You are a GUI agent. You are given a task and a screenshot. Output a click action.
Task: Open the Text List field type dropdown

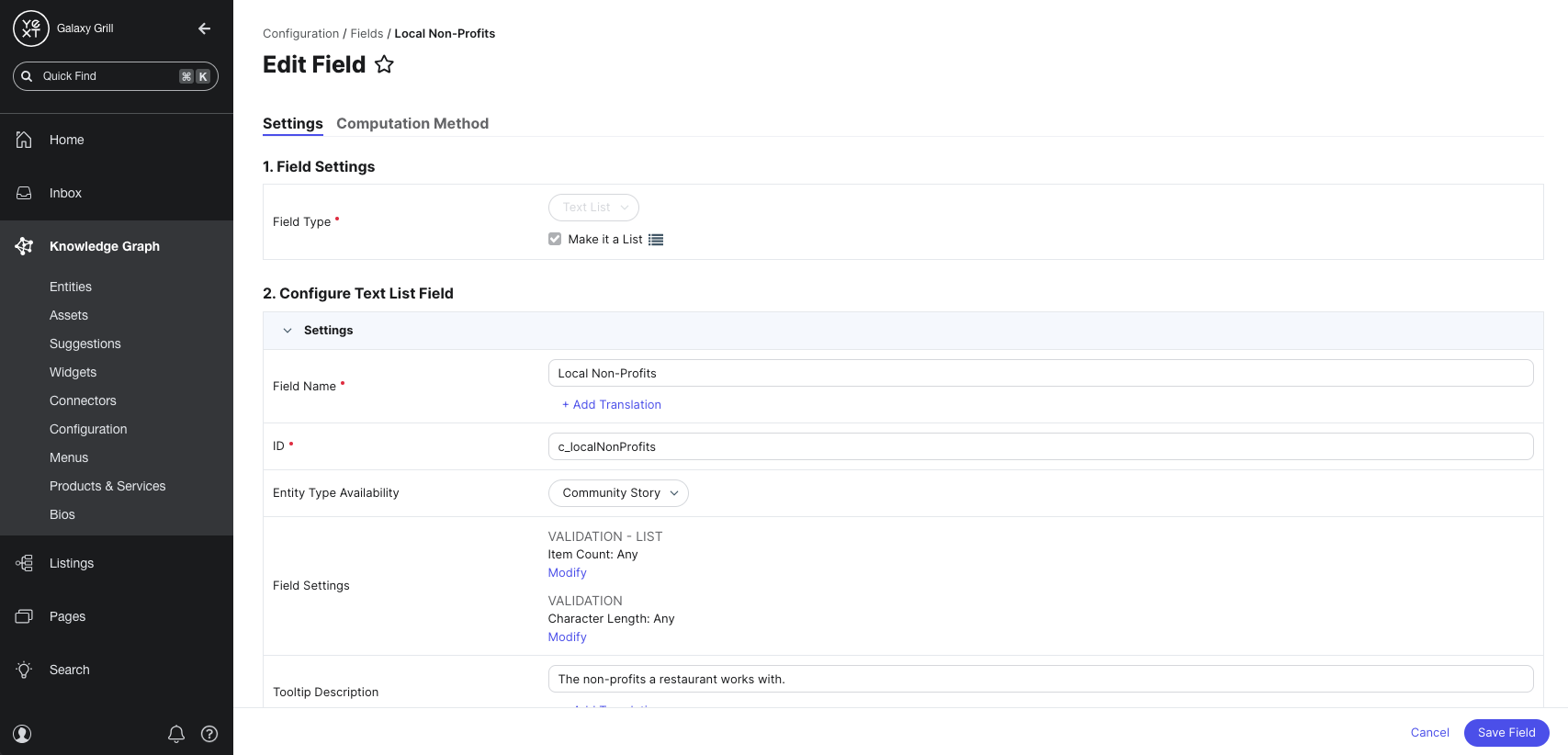point(593,208)
